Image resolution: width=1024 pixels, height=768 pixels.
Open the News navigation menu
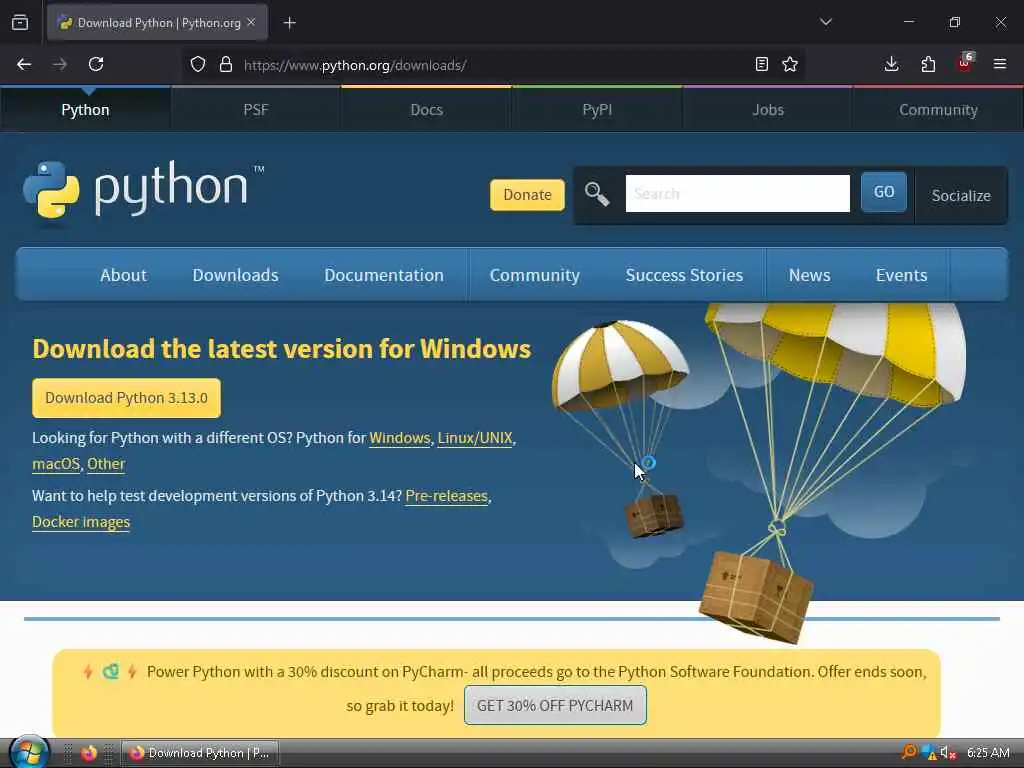[x=809, y=275]
